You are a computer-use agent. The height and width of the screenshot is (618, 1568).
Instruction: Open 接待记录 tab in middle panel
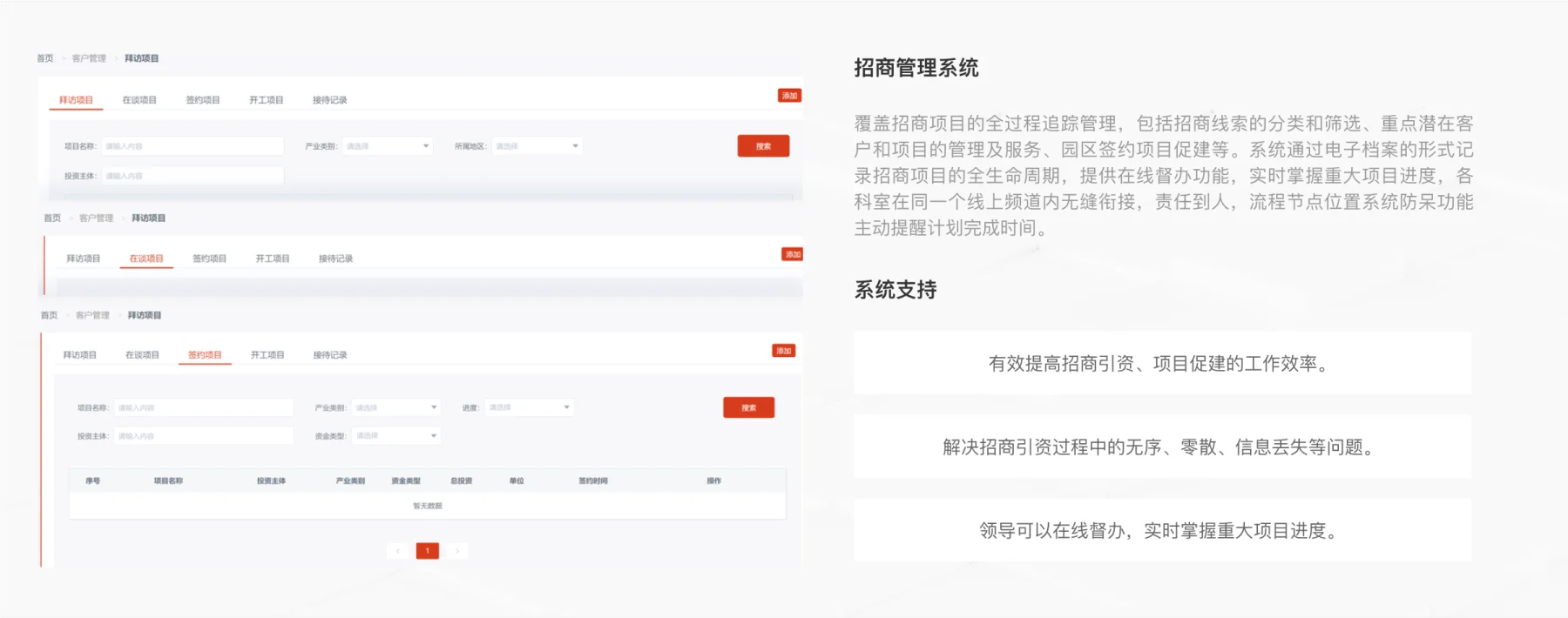tap(336, 259)
